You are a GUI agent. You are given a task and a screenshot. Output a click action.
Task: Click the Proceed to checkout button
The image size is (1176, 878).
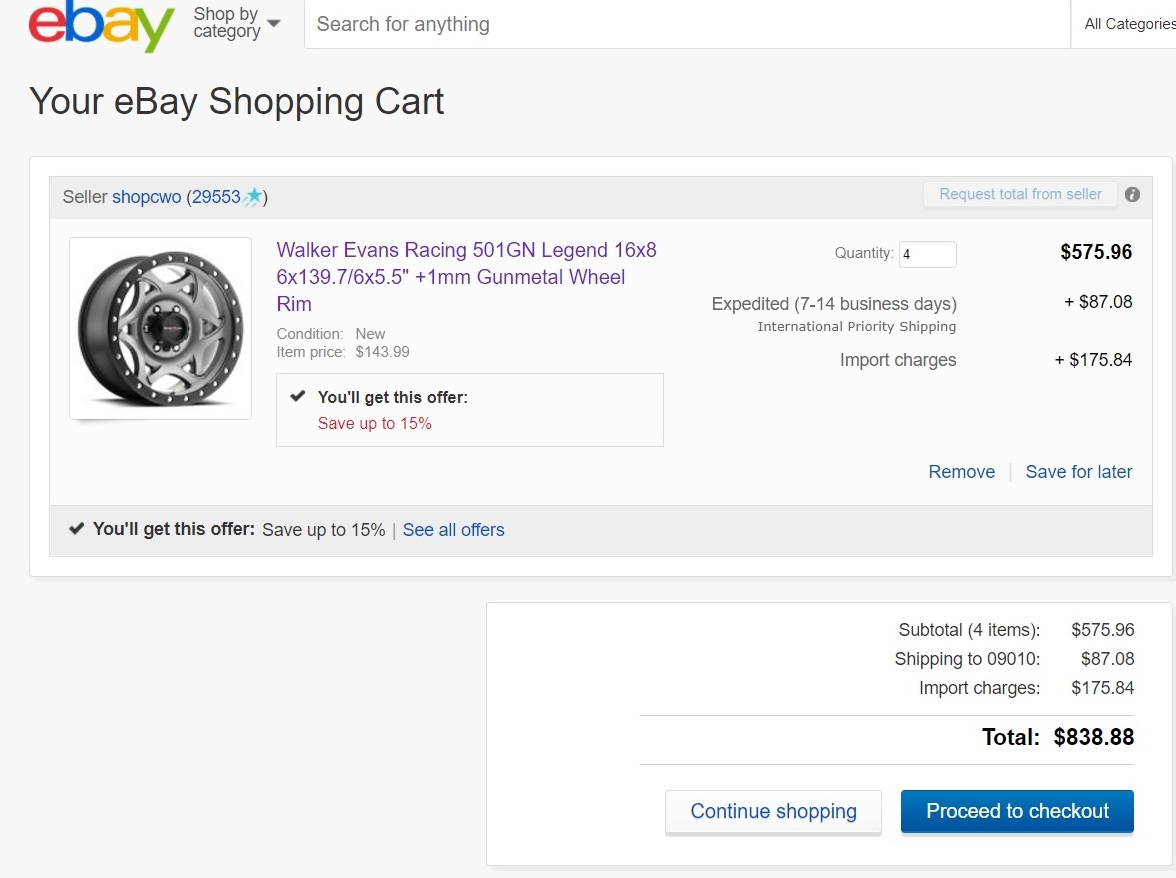[1017, 811]
